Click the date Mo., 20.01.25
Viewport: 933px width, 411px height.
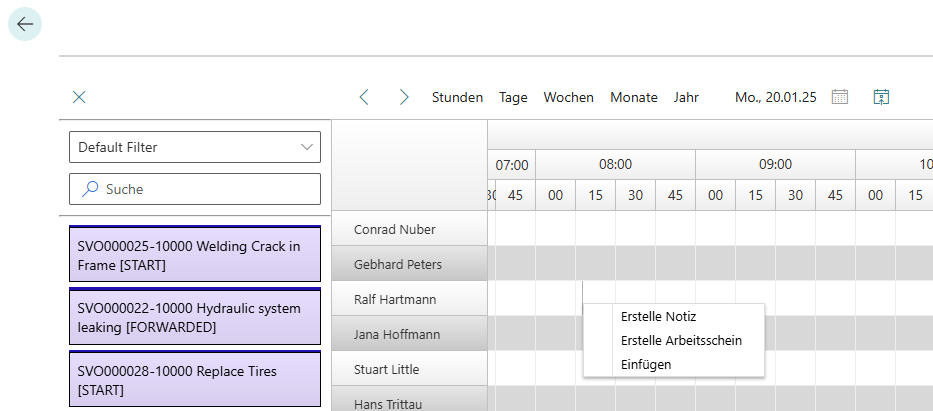pos(776,98)
